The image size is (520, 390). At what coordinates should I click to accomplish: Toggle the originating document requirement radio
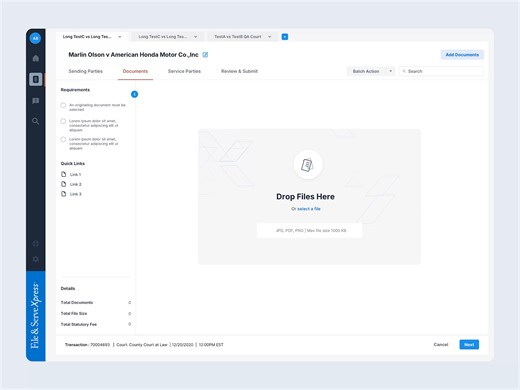pos(63,105)
